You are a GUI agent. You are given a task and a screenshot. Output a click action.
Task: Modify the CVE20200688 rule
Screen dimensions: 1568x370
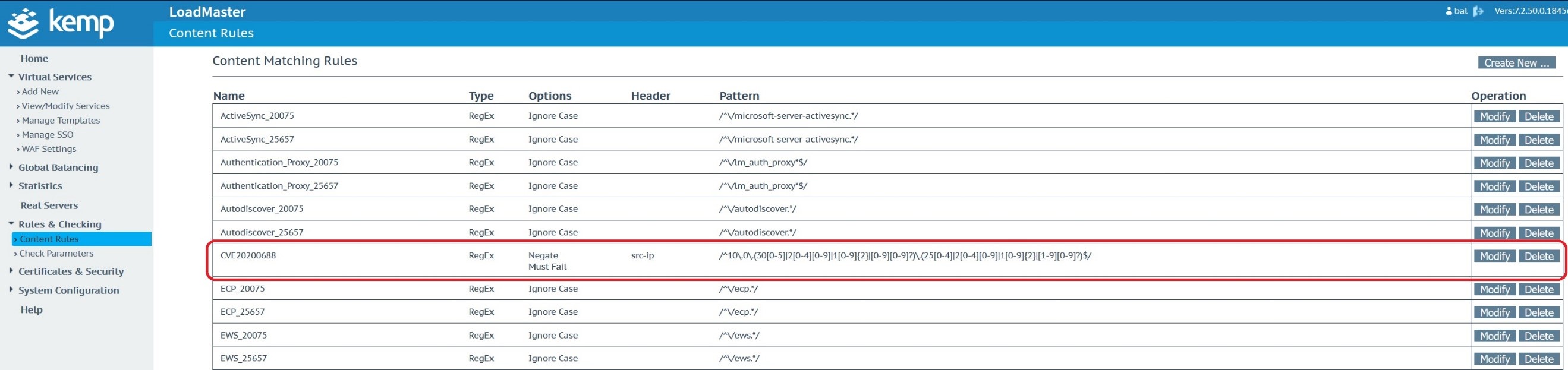[x=1494, y=256]
